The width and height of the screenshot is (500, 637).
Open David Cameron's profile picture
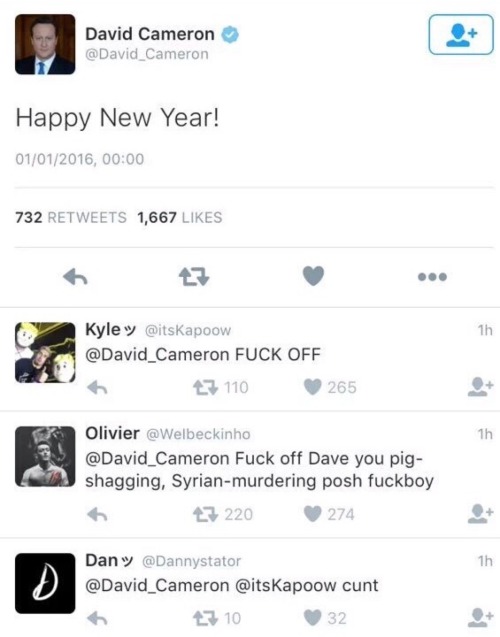point(45,44)
